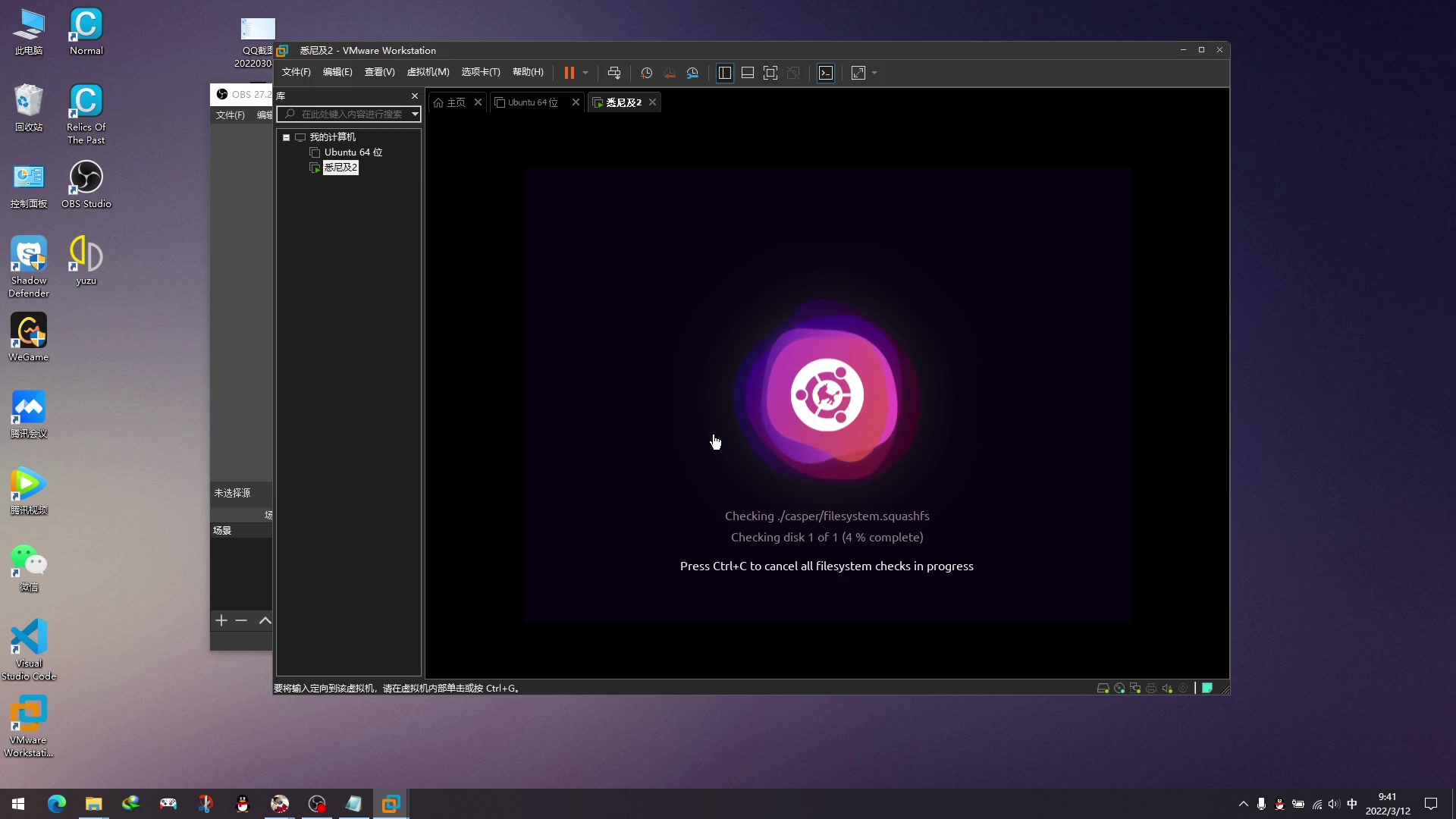1456x819 pixels.
Task: Close the Ubuntu 64 位 tab
Action: 576,102
